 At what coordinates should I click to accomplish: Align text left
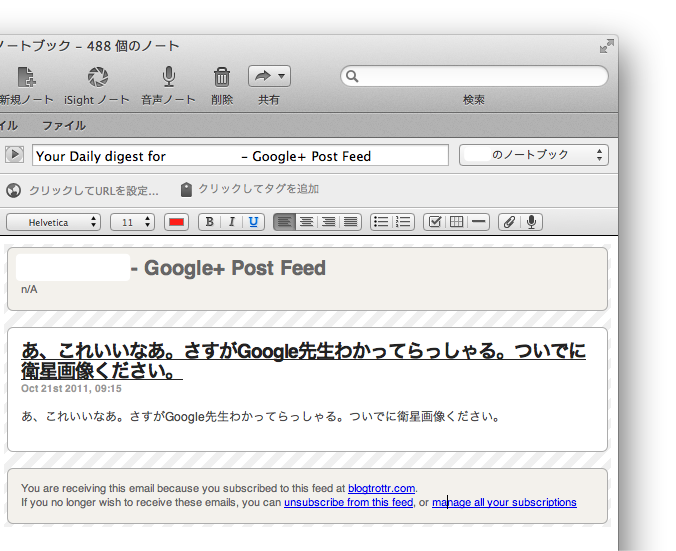[285, 222]
